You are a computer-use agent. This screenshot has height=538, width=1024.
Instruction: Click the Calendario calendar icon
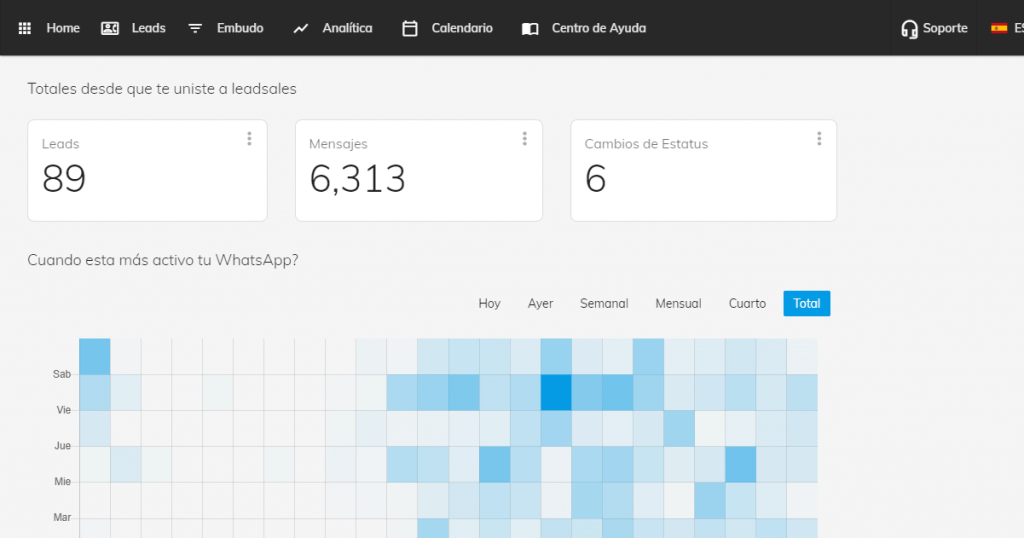coord(409,28)
